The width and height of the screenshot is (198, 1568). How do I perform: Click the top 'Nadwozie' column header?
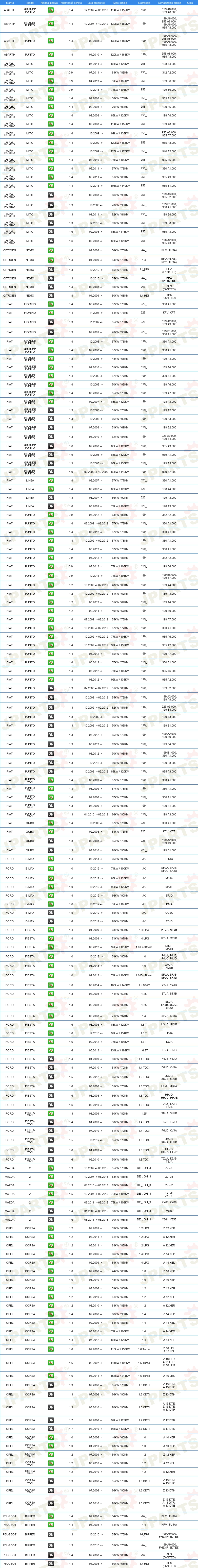[x=144, y=3]
